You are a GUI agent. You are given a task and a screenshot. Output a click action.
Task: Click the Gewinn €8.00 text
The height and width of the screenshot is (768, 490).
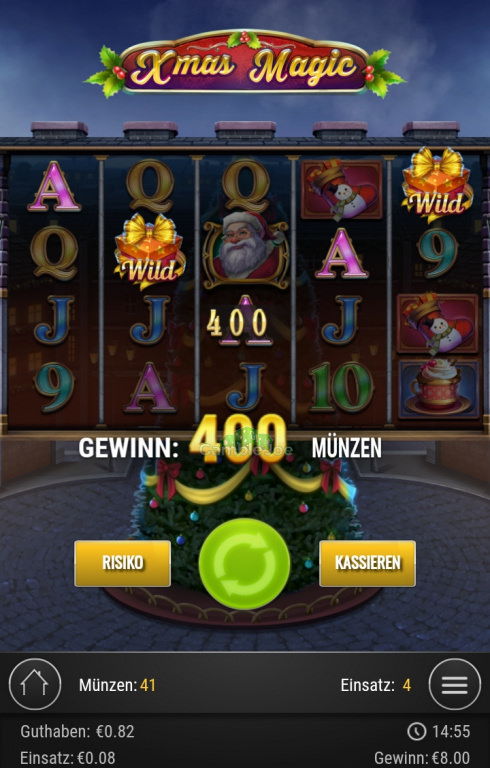click(422, 758)
